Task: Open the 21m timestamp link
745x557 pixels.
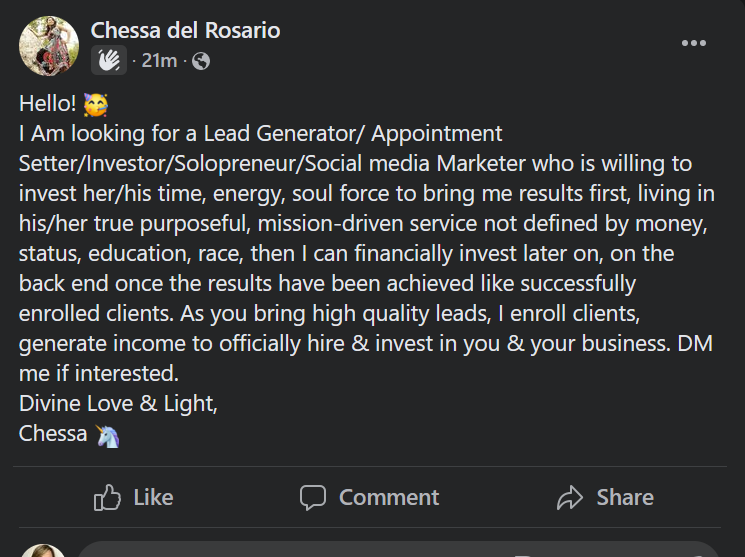Action: 159,61
